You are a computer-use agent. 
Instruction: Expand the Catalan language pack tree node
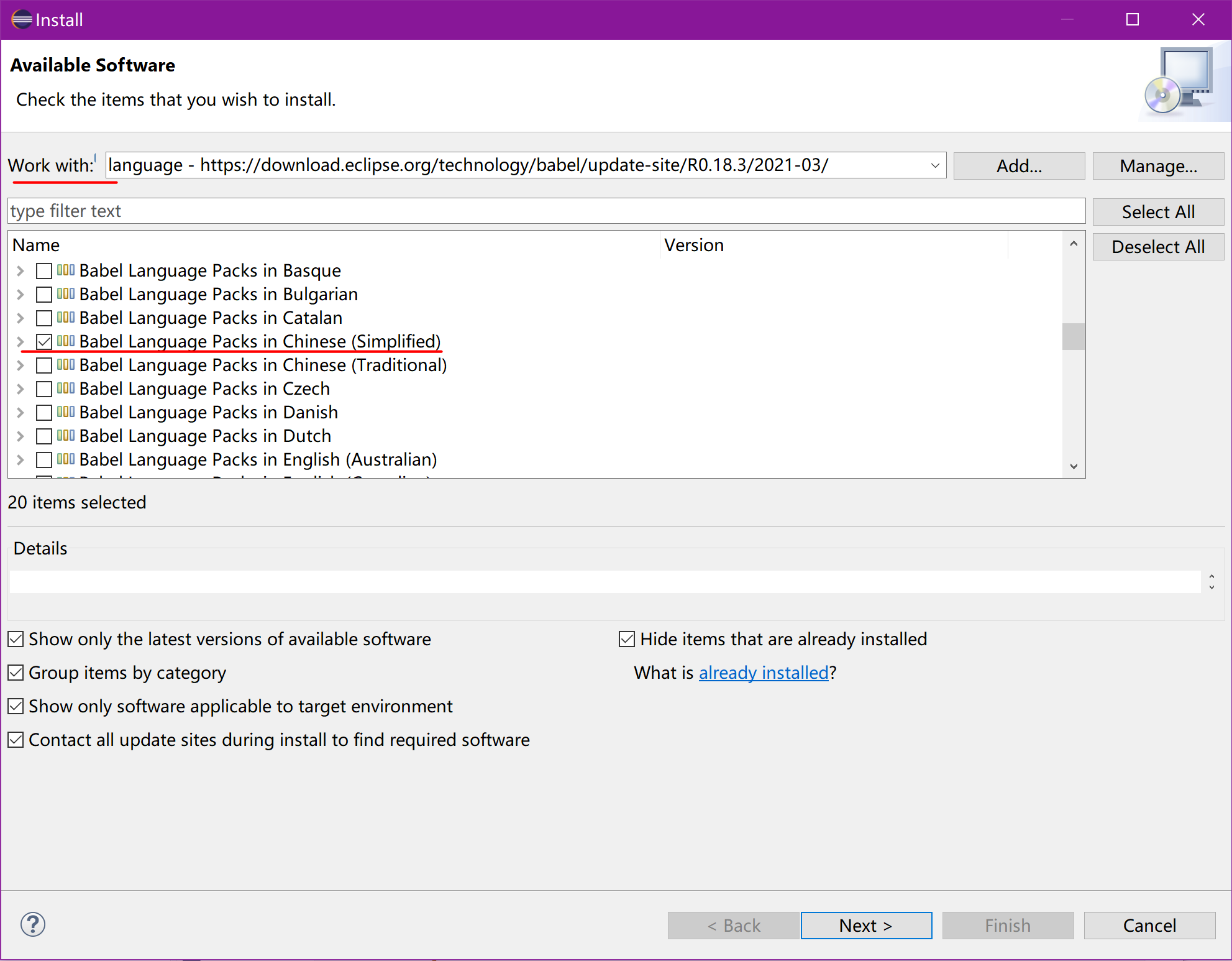20,318
